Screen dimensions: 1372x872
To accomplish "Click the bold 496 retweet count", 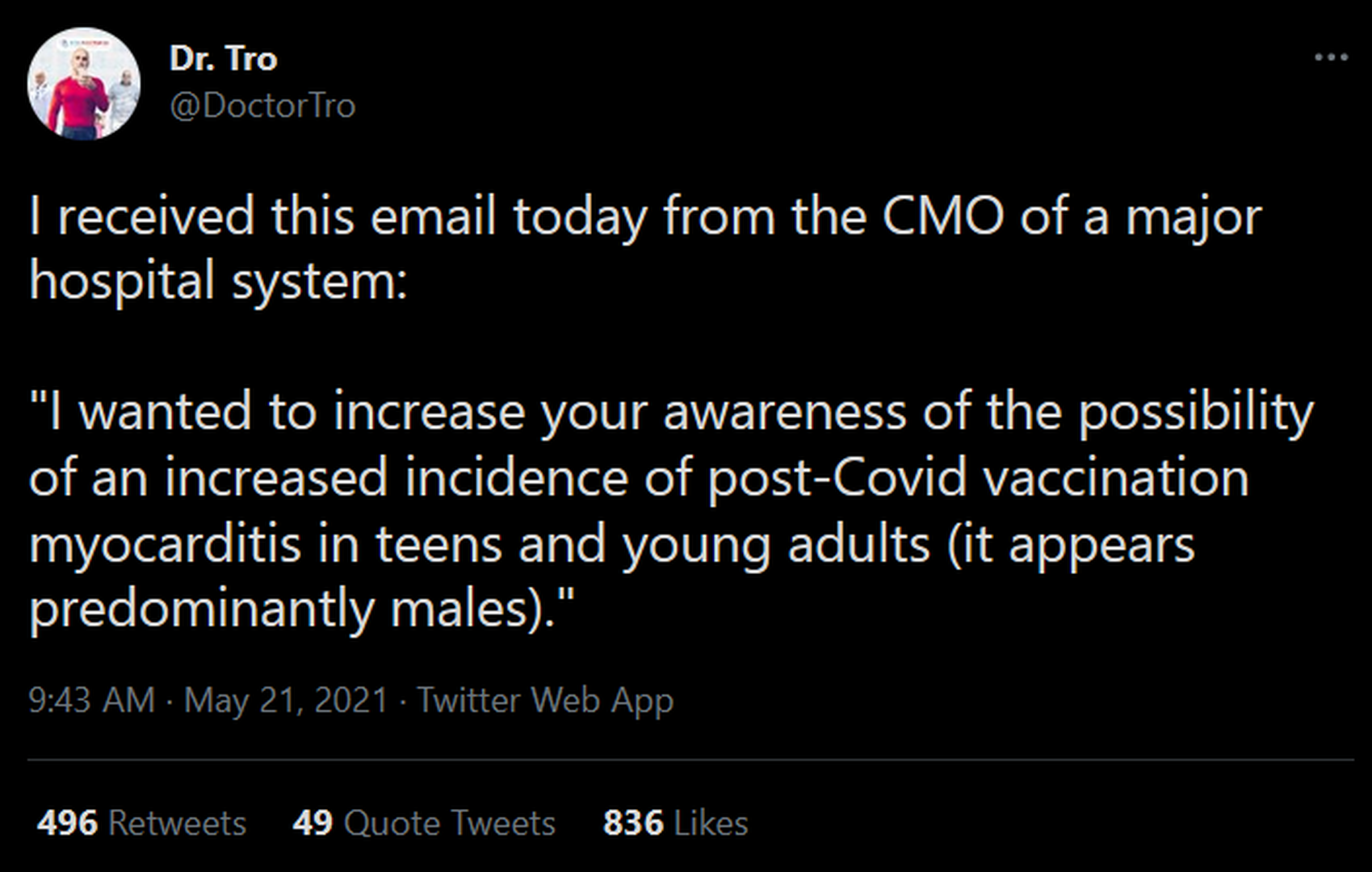I will coord(67,824).
